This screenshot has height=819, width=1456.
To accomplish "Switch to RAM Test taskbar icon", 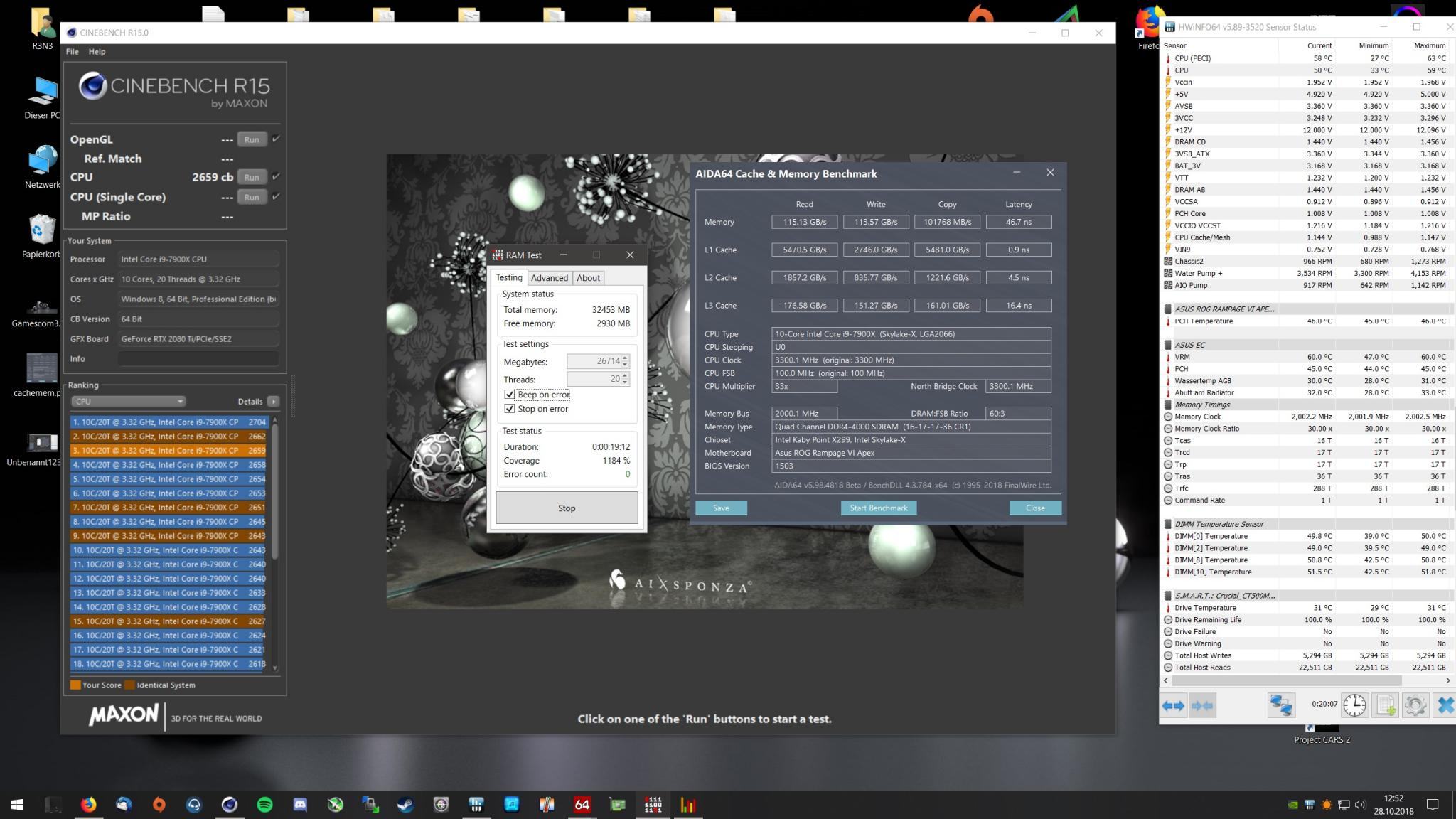I will tap(653, 805).
